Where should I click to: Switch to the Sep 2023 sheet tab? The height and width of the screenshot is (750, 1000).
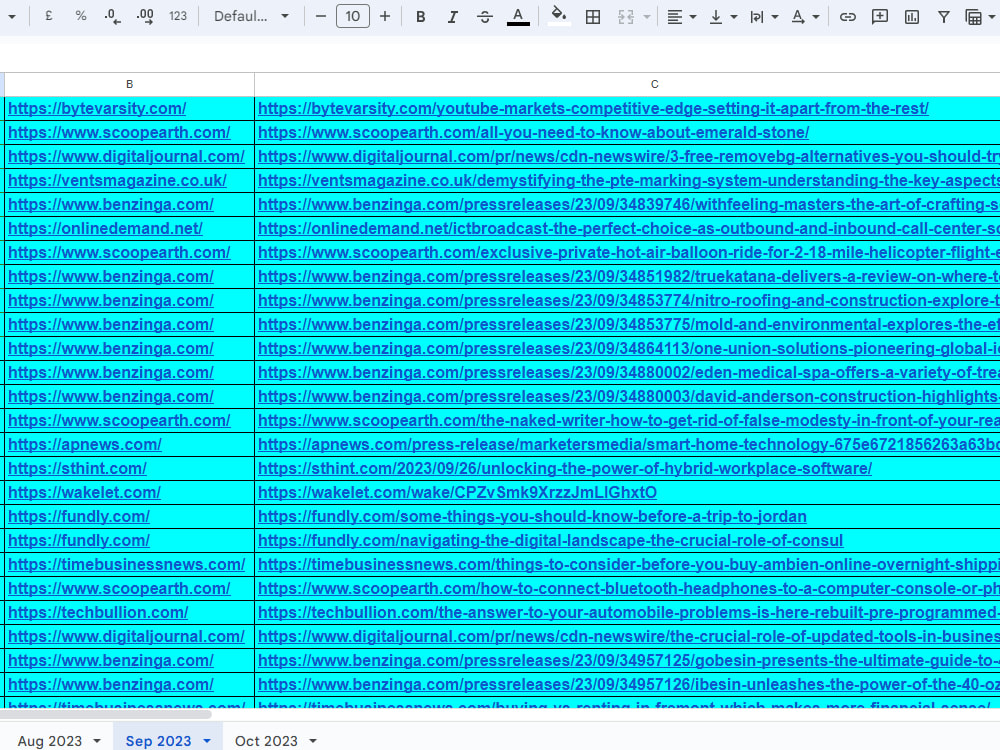158,740
